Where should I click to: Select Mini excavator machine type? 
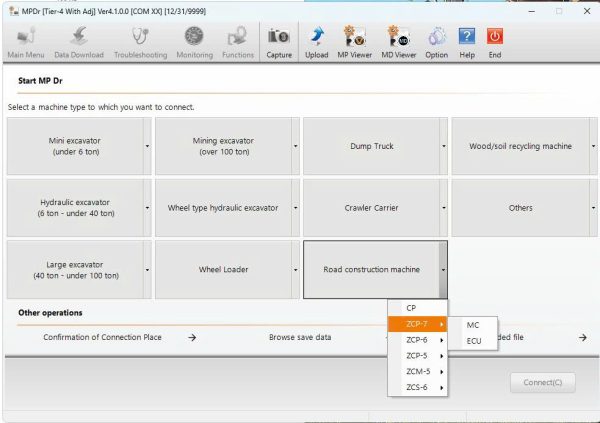[x=75, y=146]
